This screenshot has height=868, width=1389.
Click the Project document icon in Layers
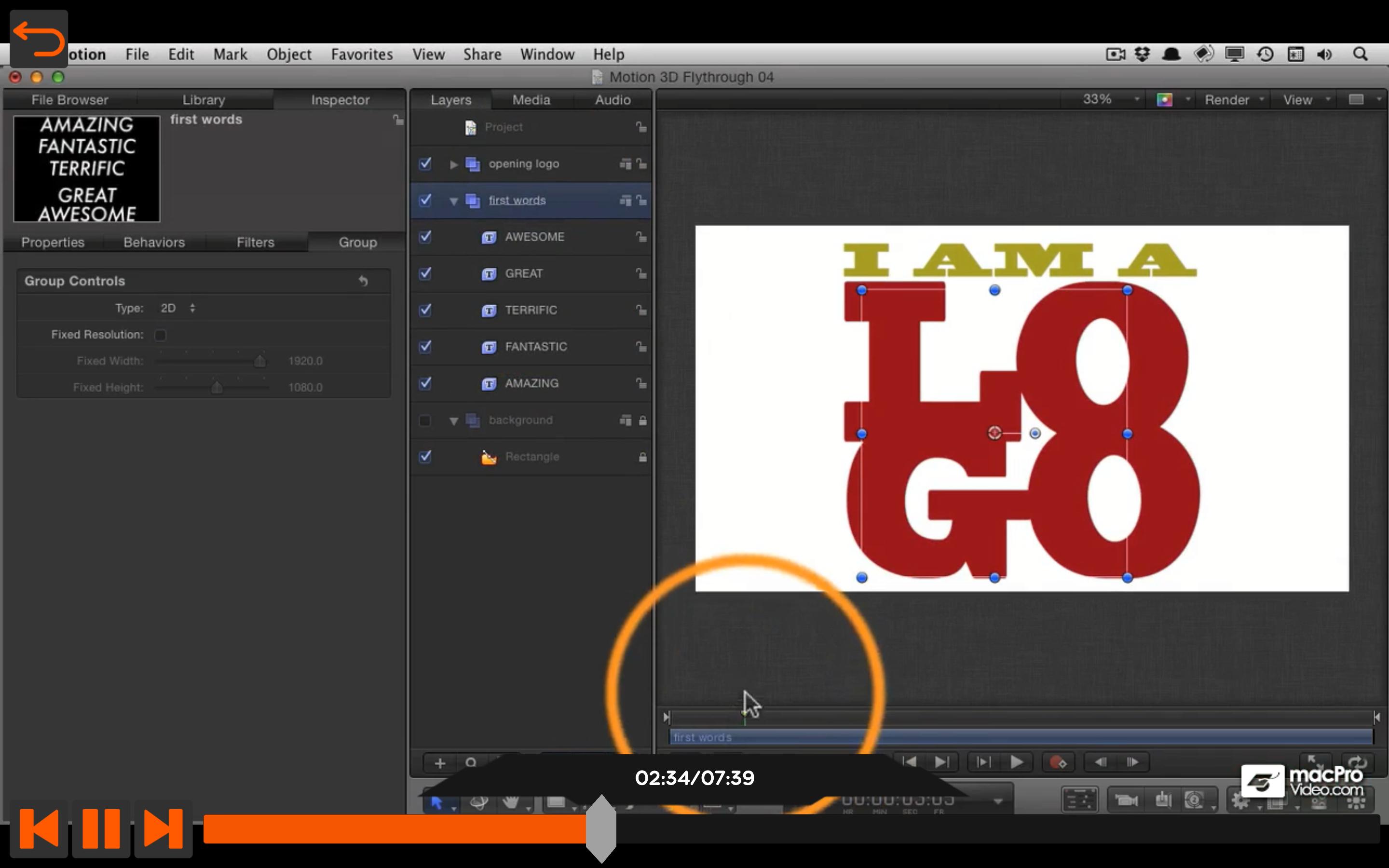470,127
